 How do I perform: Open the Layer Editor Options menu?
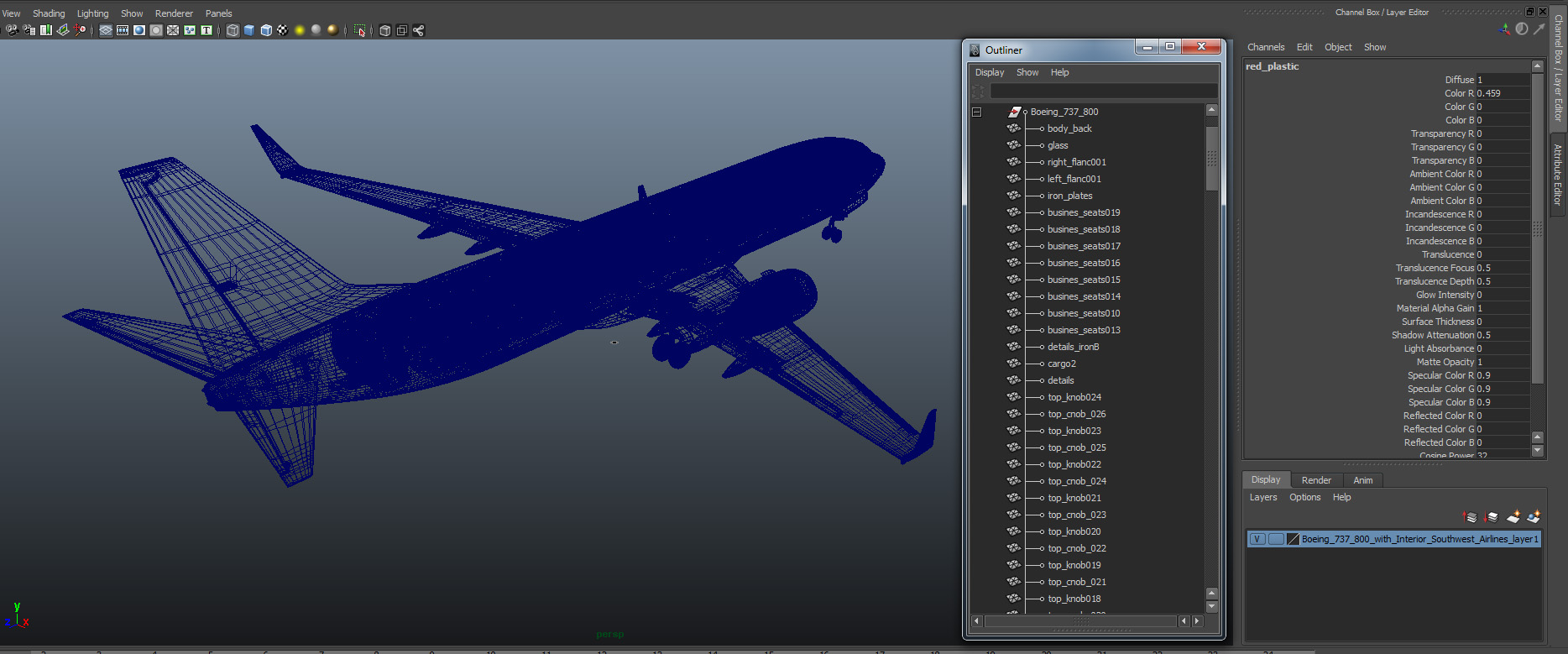(x=1305, y=497)
